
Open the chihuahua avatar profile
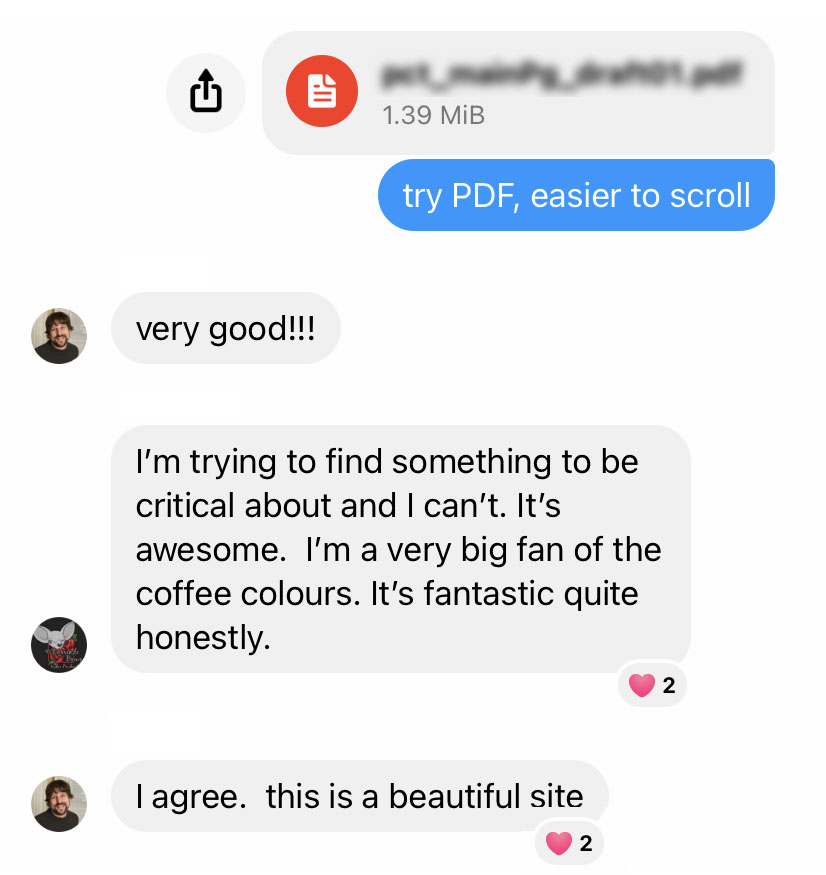(x=59, y=645)
